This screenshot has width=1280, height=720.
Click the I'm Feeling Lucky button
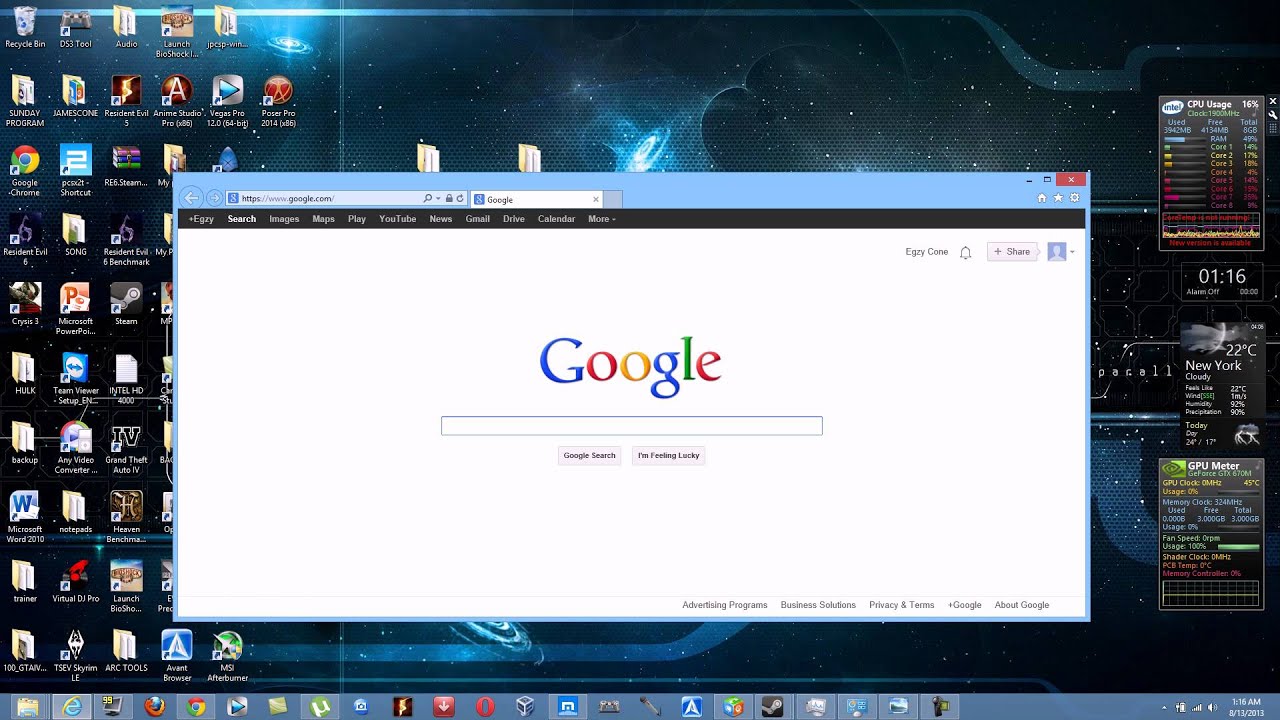[669, 455]
